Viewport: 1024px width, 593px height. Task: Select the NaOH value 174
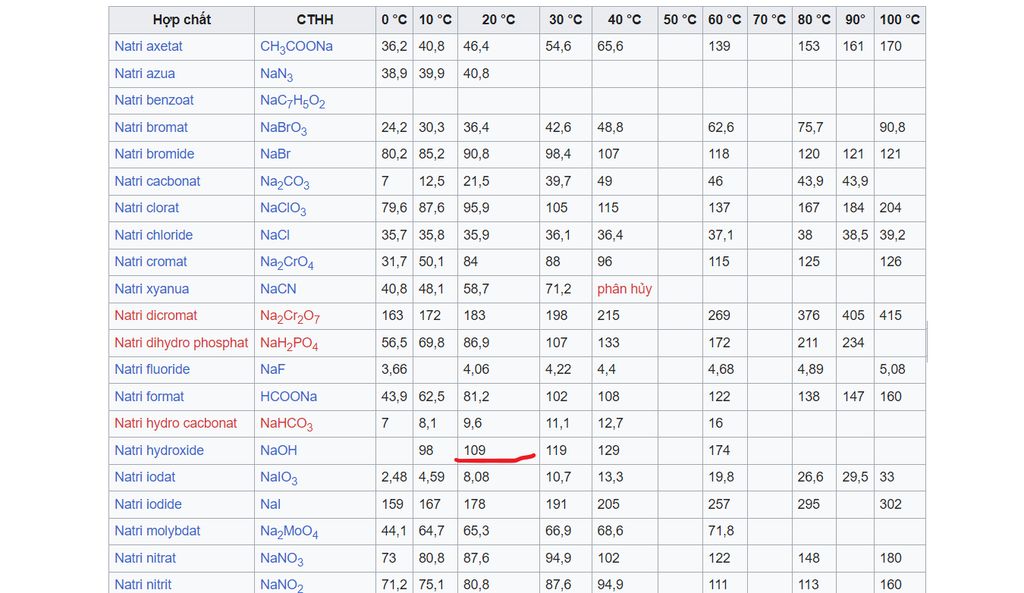pyautogui.click(x=719, y=451)
